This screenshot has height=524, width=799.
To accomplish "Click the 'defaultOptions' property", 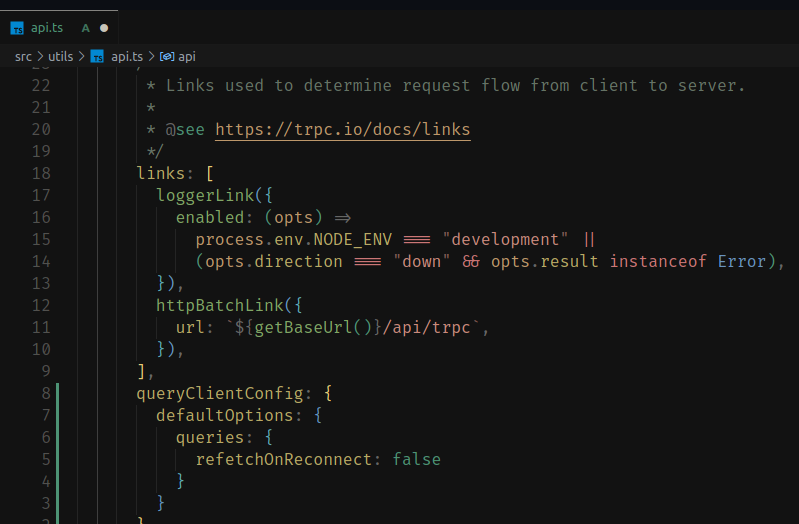I will tap(225, 415).
